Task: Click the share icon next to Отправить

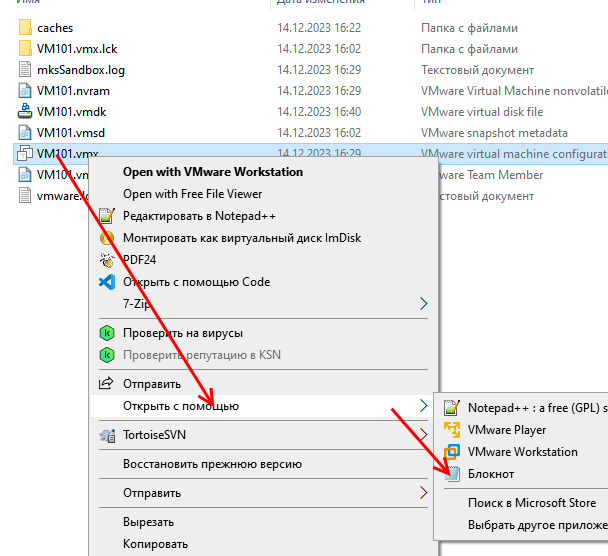Action: tap(106, 383)
